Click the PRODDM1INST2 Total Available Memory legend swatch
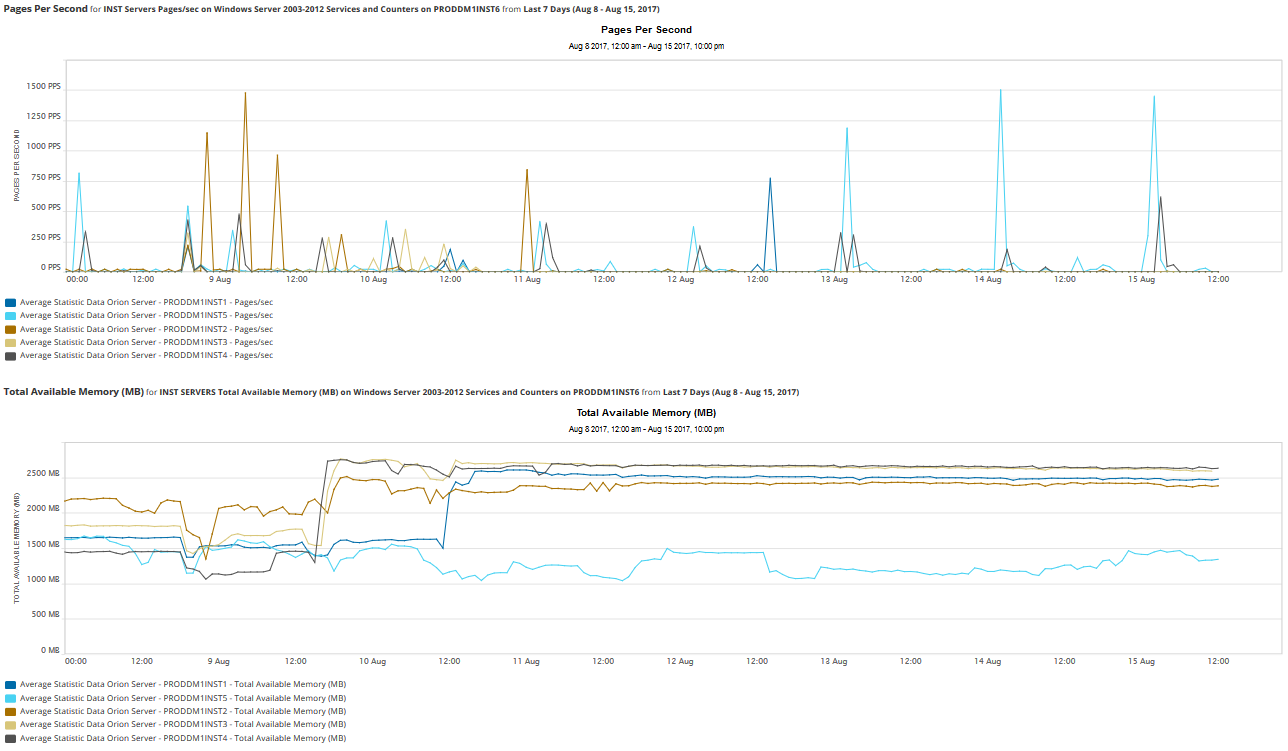The image size is (1288, 751). pos(10,711)
